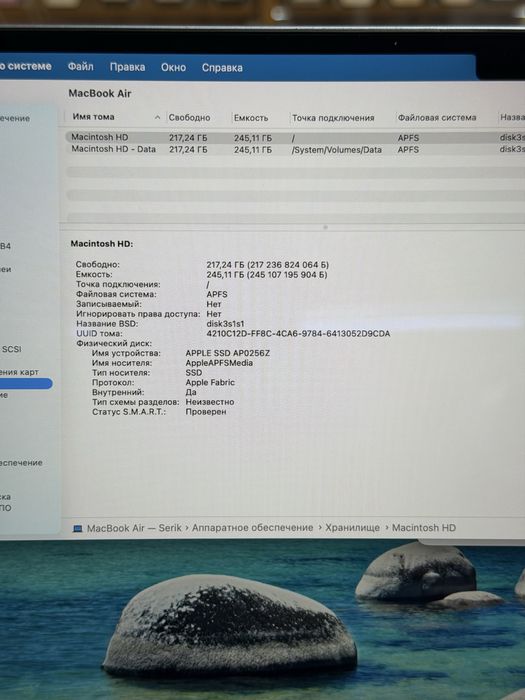This screenshot has height=700, width=525.
Task: Click the Записываемый: label
Action: point(108,304)
